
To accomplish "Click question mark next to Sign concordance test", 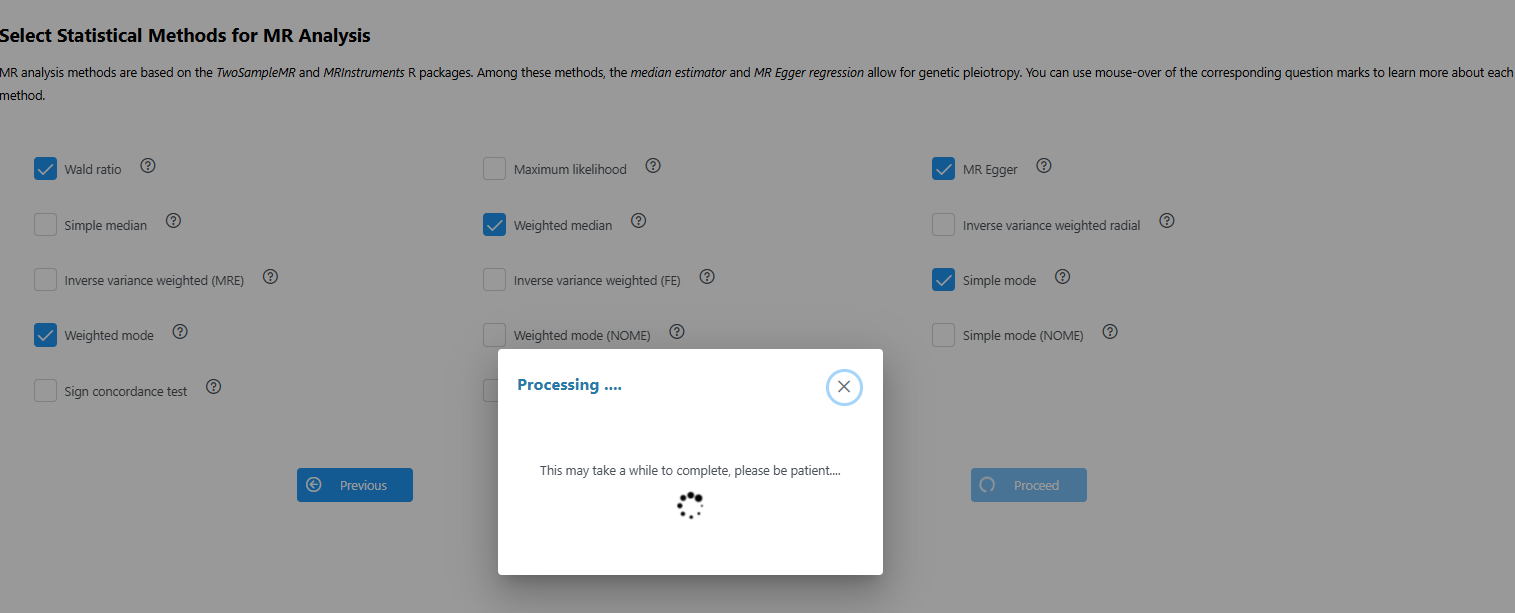I will point(214,387).
